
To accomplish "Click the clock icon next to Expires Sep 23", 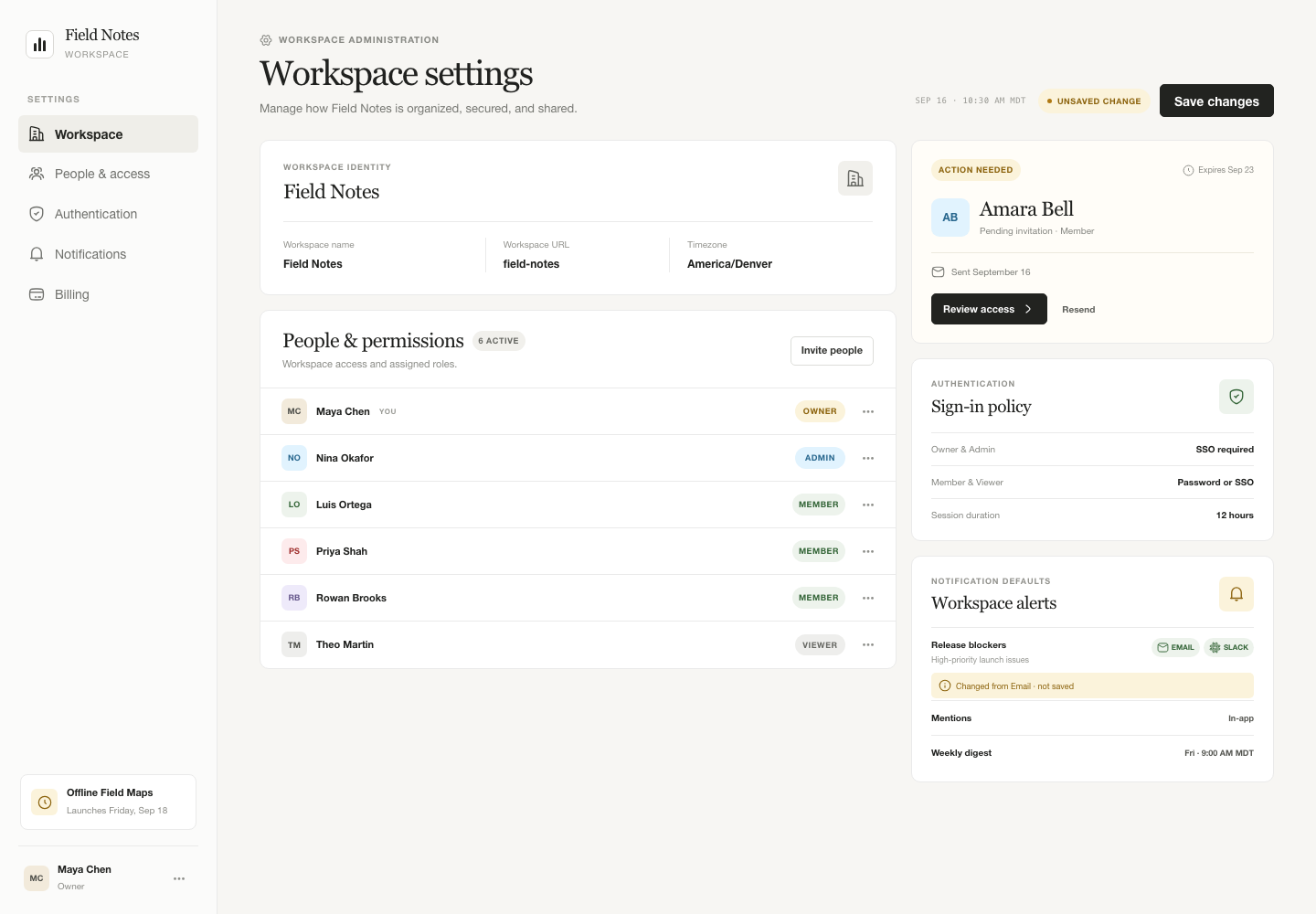I will pyautogui.click(x=1188, y=170).
